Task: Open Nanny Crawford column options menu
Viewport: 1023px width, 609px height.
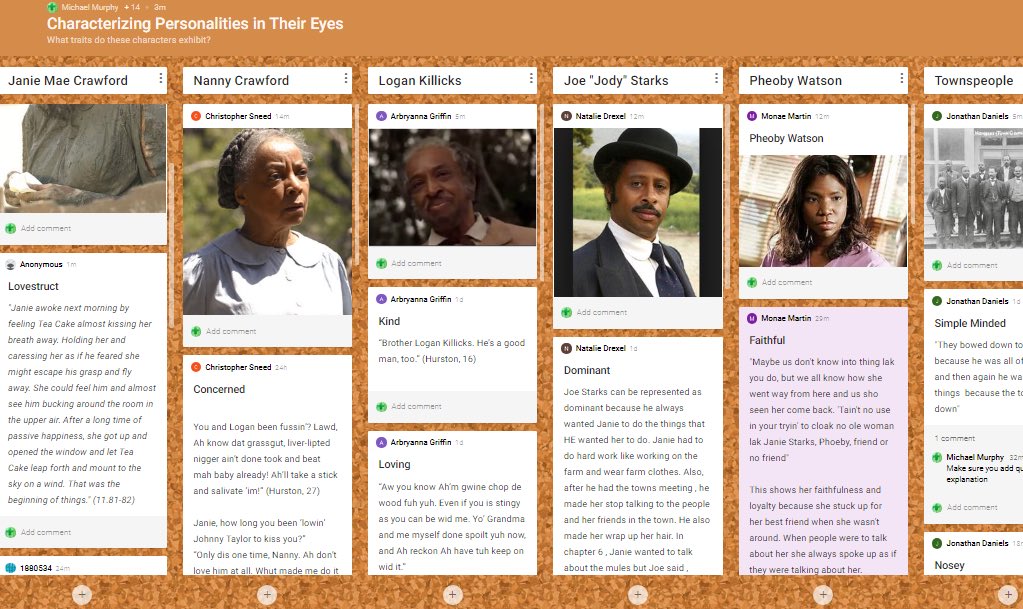Action: click(346, 78)
